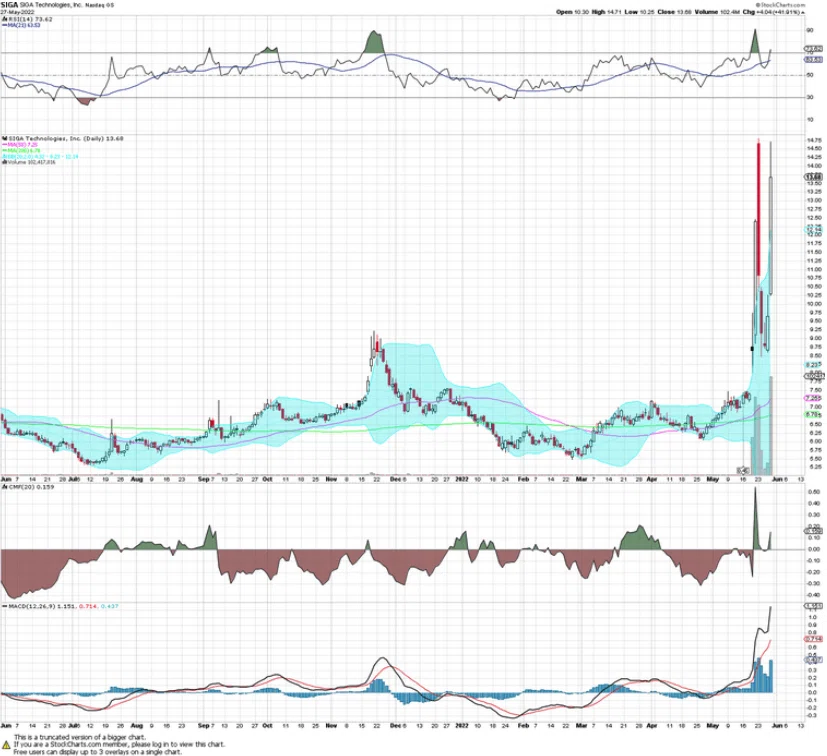This screenshot has width=827, height=756.
Task: Click the Nasdaq GS exchange label
Action: (x=100, y=5)
